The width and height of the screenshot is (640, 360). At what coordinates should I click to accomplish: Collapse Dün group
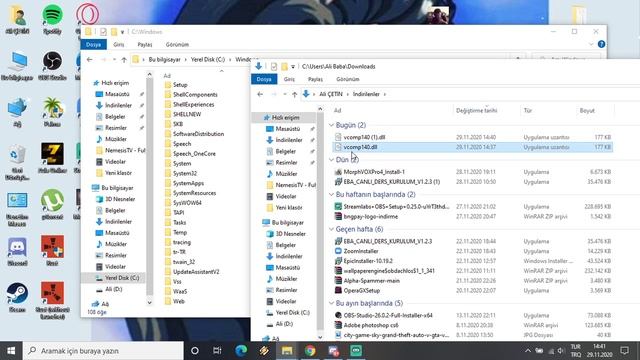pyautogui.click(x=331, y=160)
